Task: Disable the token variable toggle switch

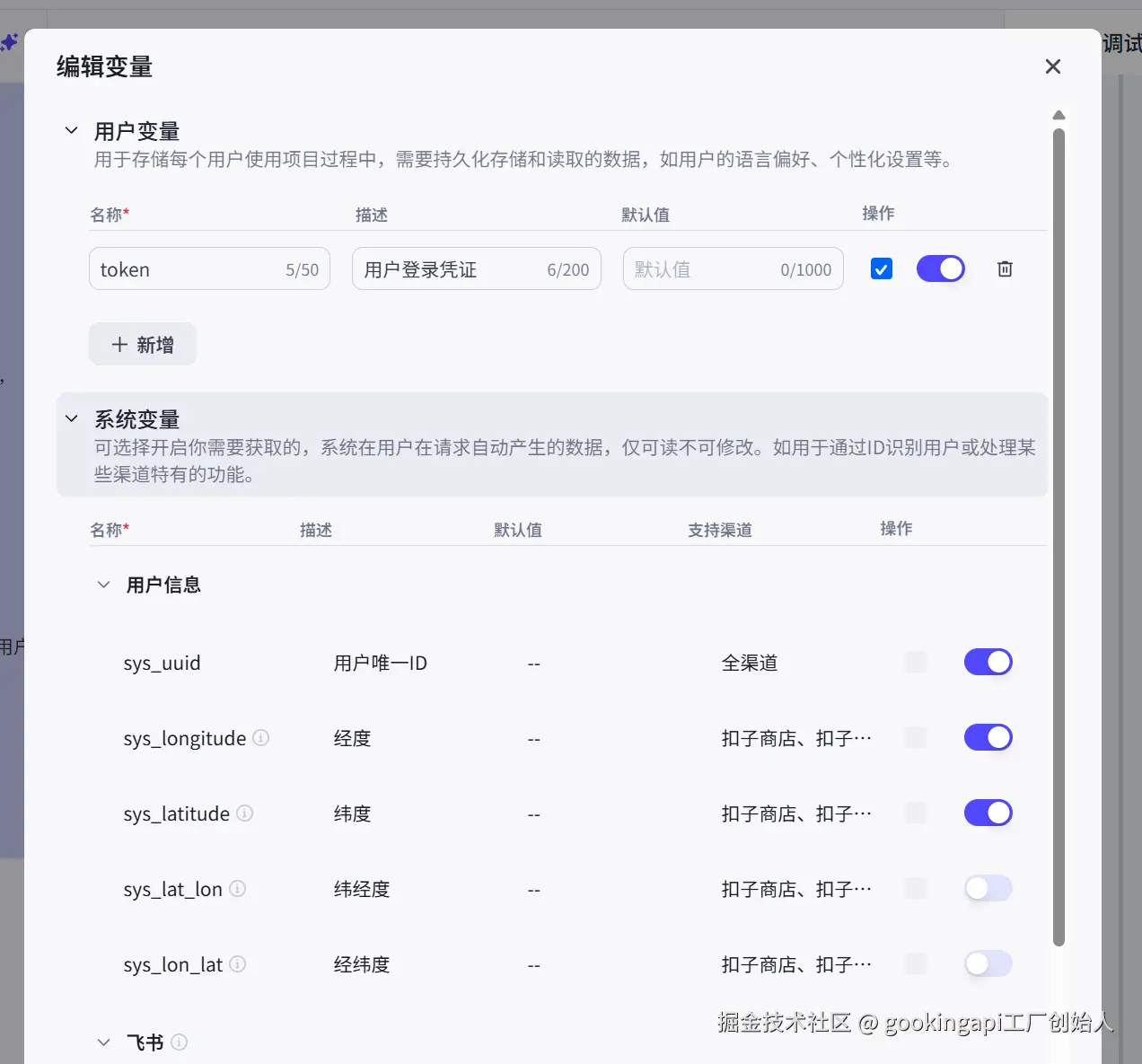Action: [940, 268]
